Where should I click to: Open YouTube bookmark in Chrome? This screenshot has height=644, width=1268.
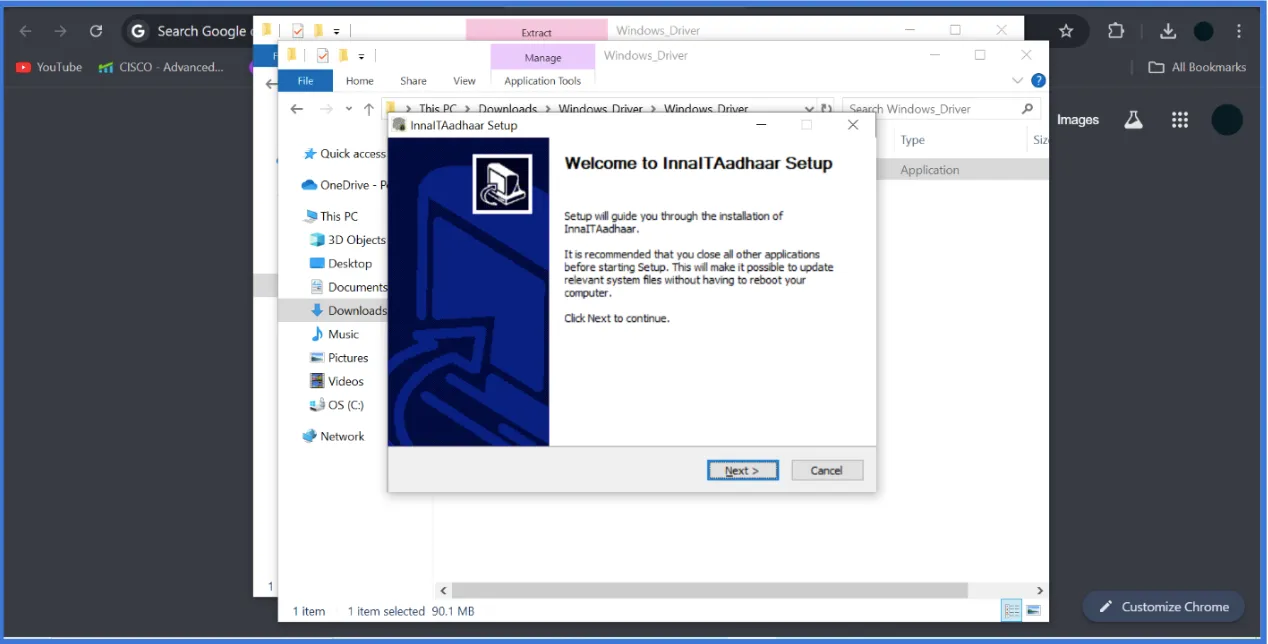[x=49, y=67]
